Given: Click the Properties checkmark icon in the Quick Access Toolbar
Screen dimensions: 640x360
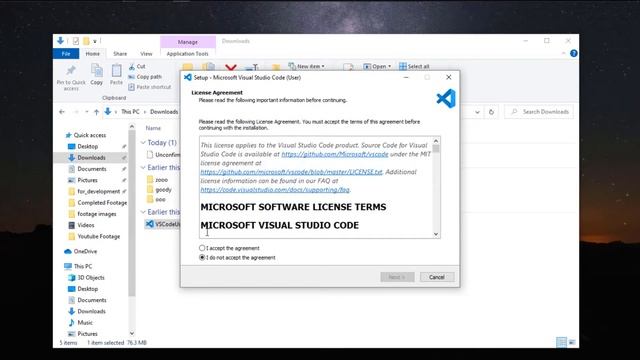Looking at the screenshot, I should pos(76,41).
